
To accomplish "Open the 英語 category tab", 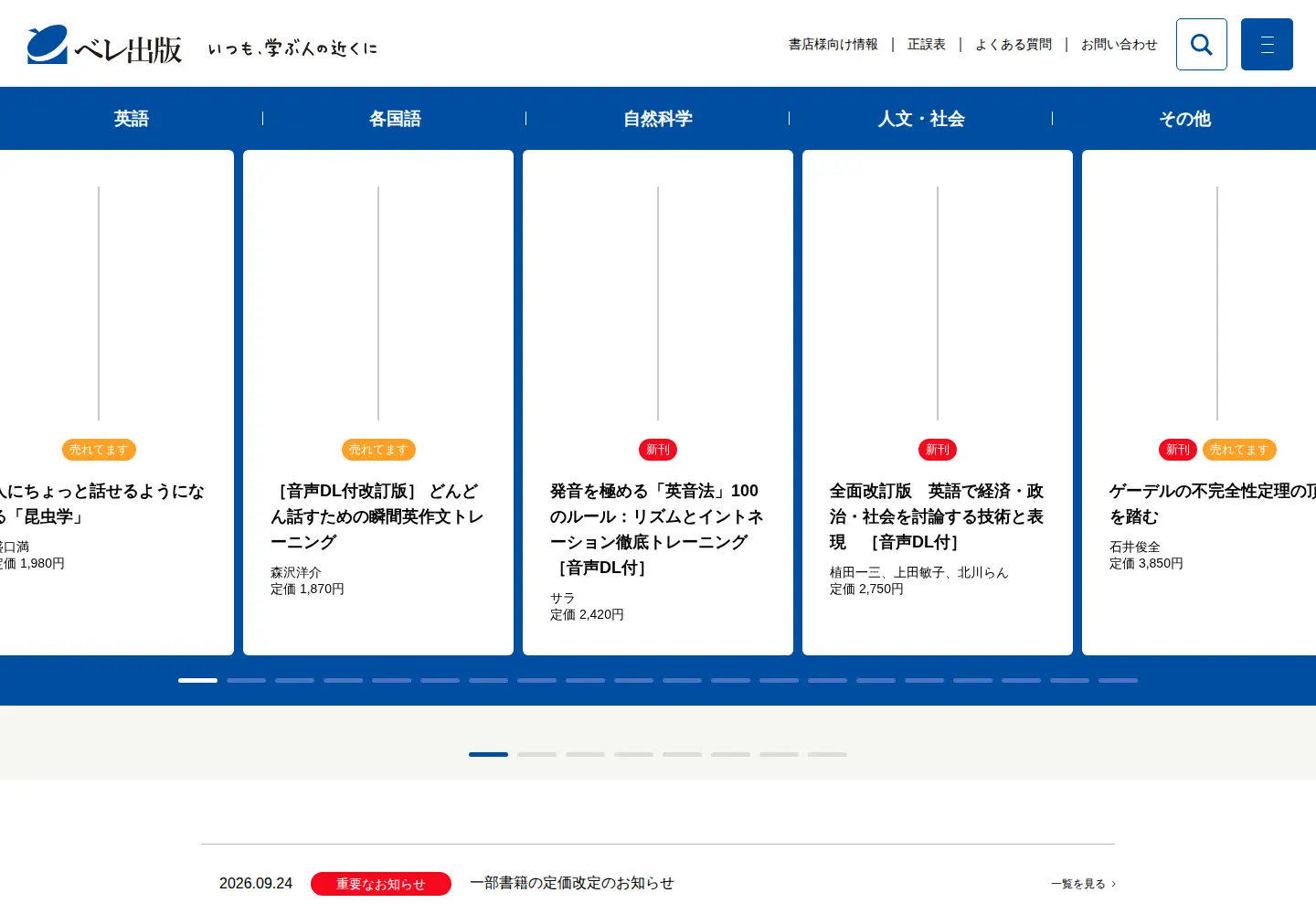I will [x=132, y=119].
